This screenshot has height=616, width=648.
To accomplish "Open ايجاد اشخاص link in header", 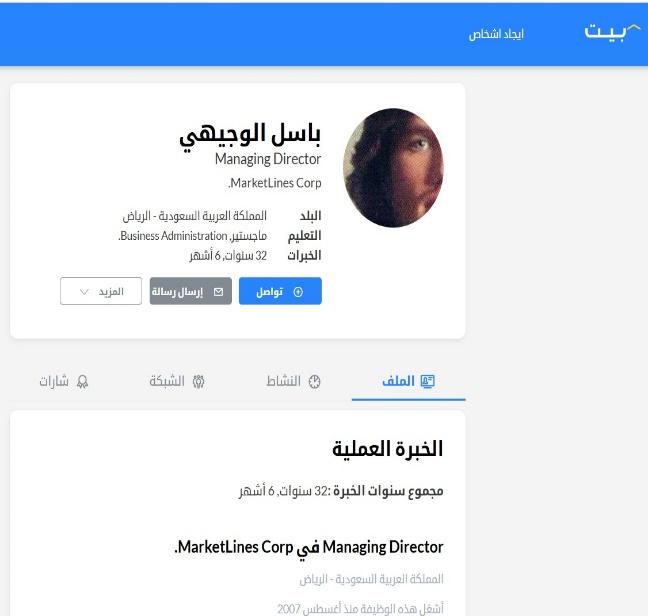I will (x=496, y=34).
